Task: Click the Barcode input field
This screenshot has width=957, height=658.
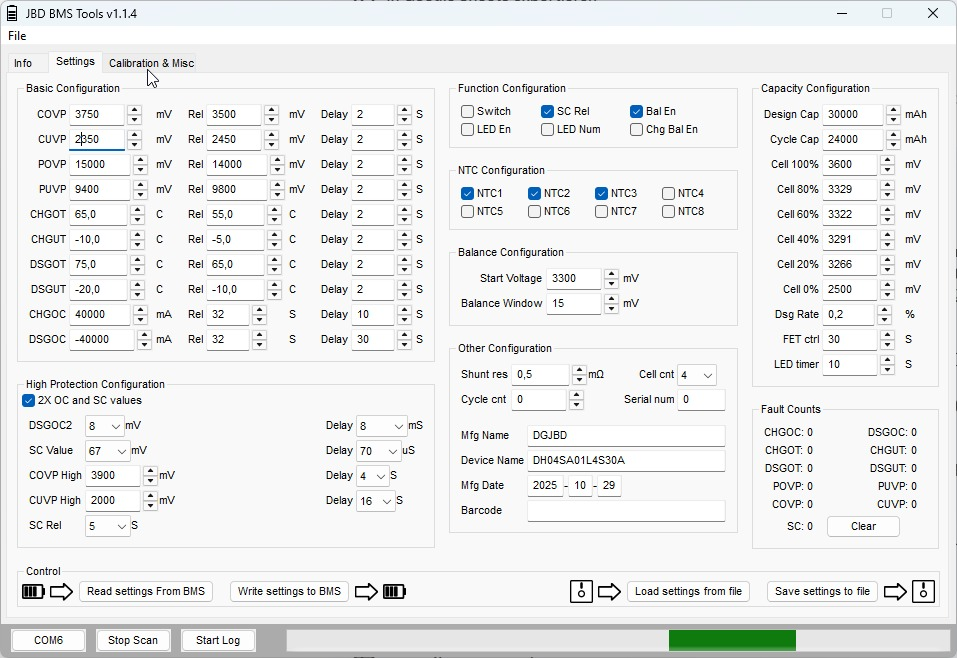Action: pyautogui.click(x=626, y=511)
